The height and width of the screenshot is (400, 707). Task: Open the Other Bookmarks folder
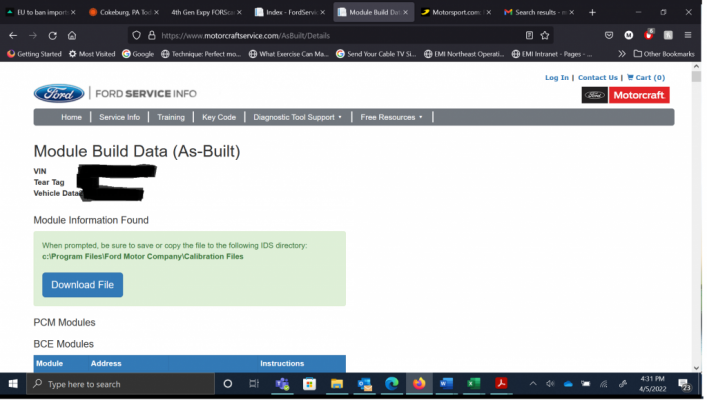coord(664,54)
